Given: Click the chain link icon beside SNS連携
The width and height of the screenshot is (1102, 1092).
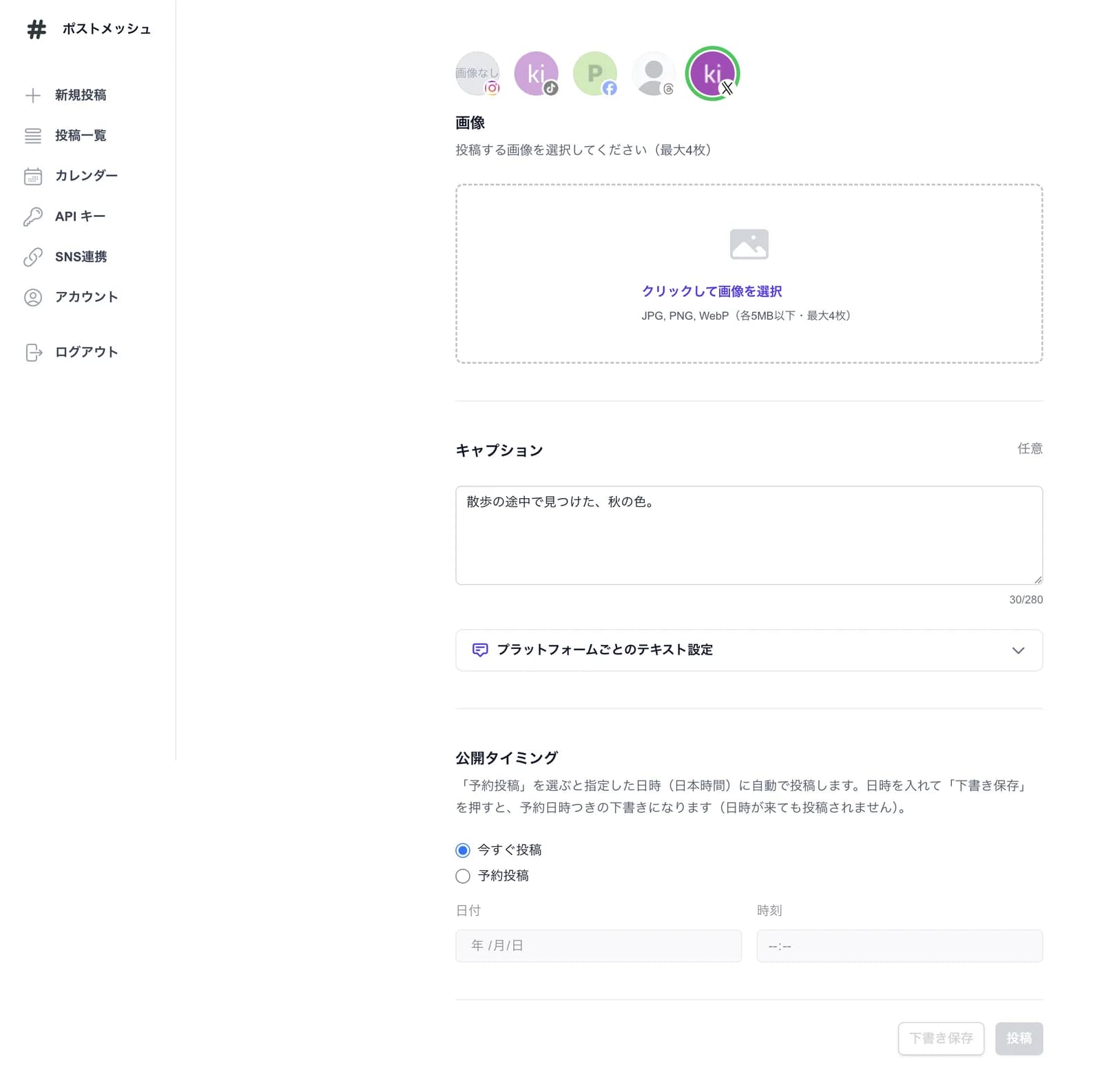Looking at the screenshot, I should 33,257.
